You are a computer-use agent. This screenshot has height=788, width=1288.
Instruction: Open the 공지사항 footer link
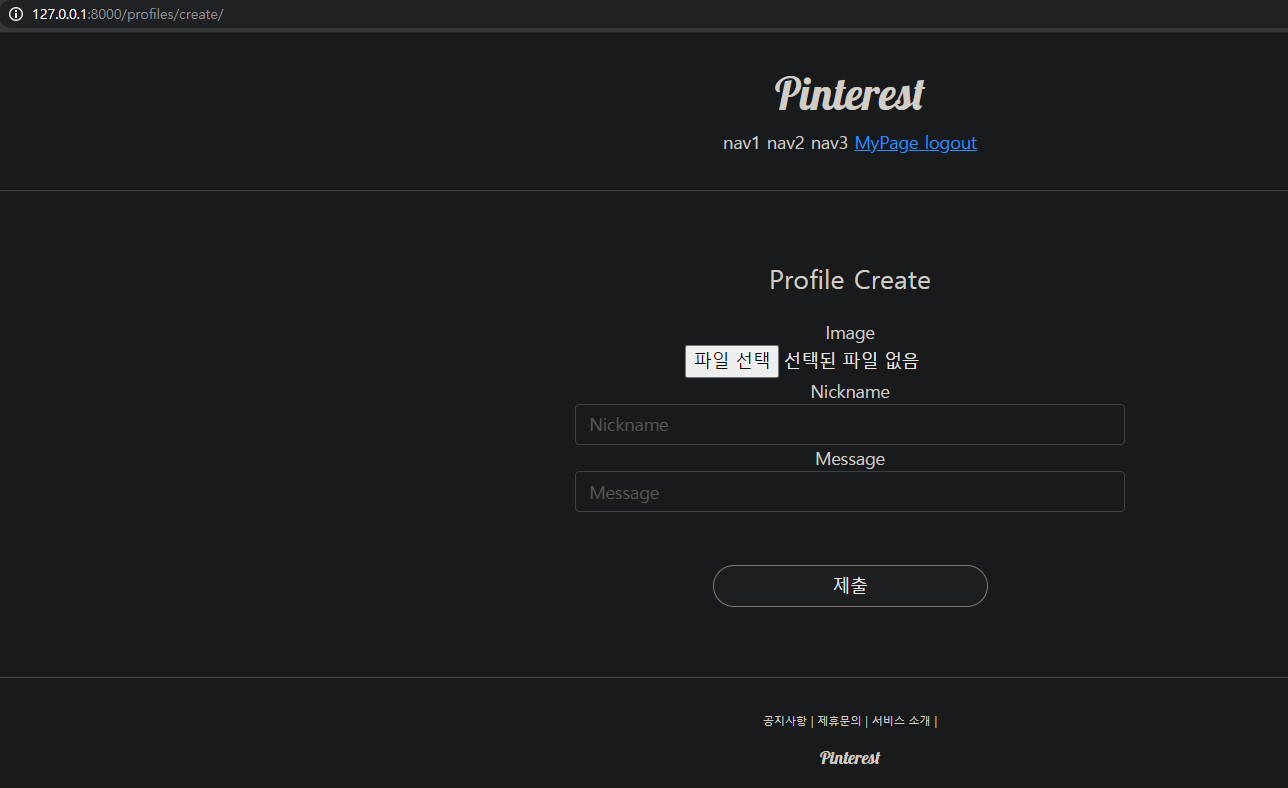click(784, 720)
